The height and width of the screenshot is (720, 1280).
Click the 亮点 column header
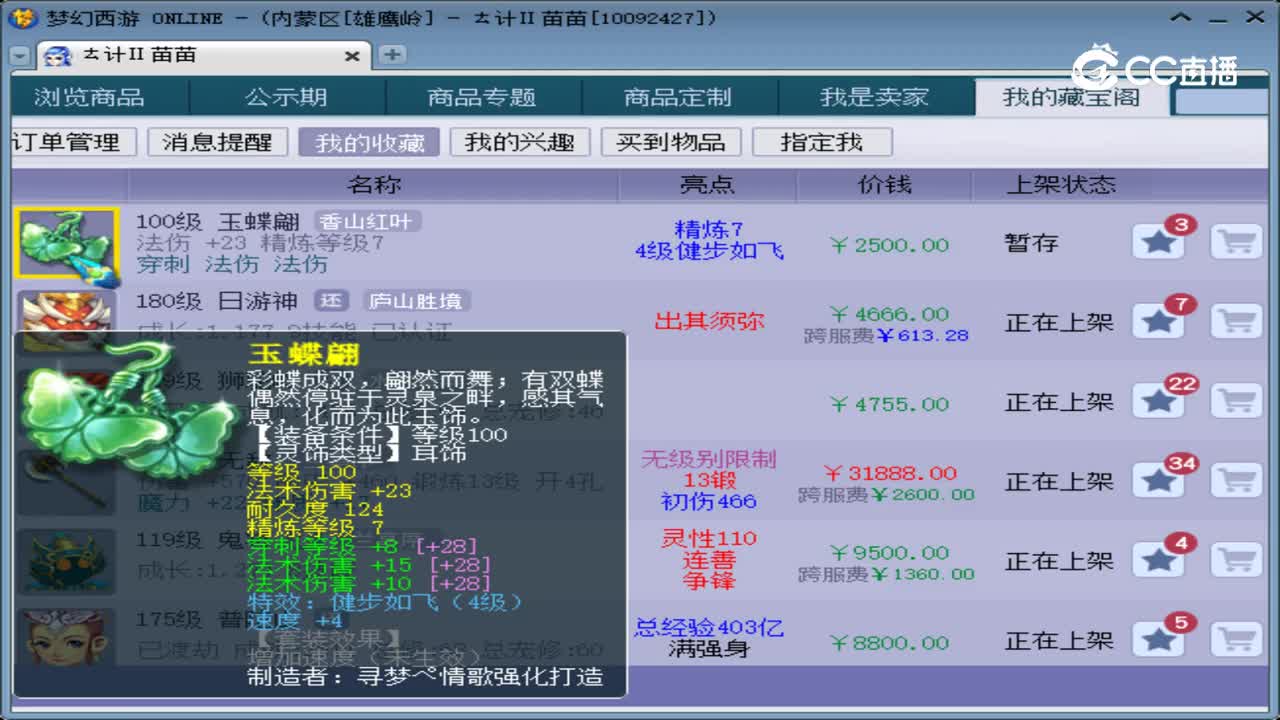tap(707, 185)
